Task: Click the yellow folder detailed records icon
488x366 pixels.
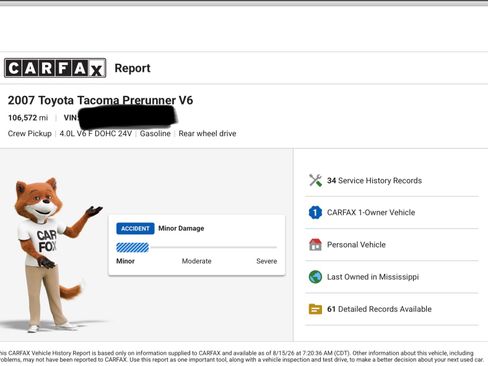Action: 315,309
